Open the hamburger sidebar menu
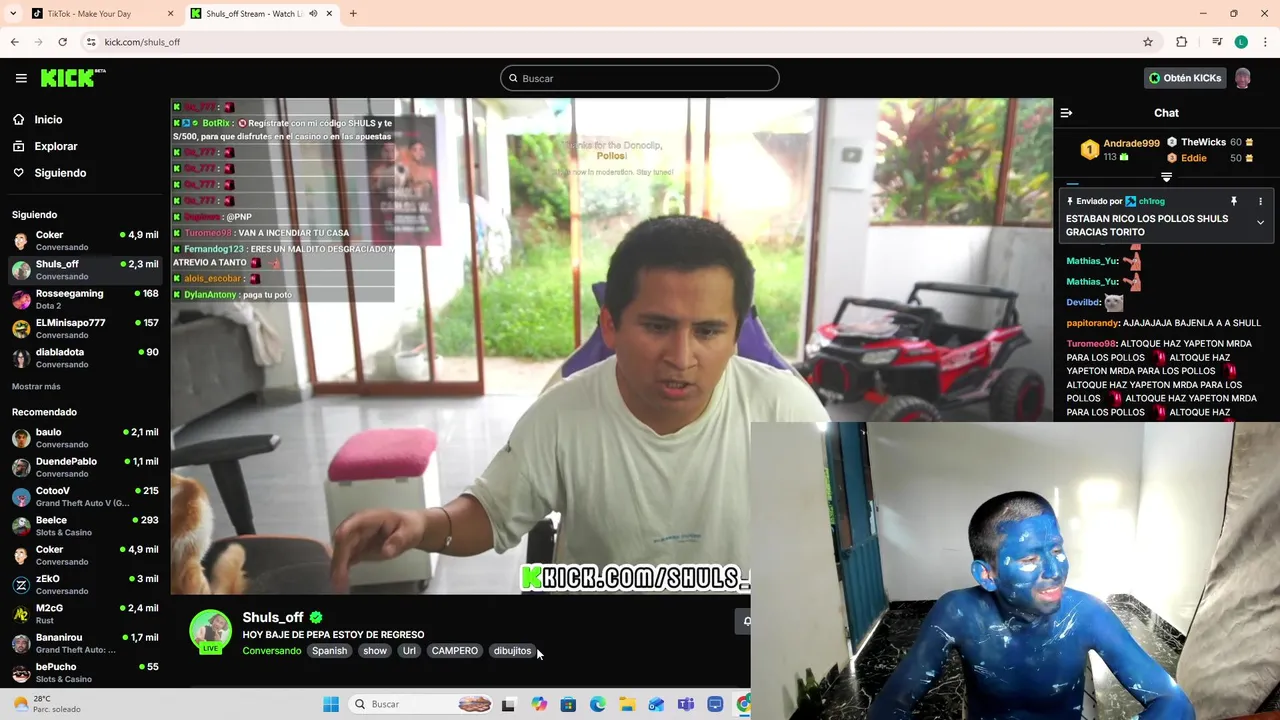 [21, 78]
